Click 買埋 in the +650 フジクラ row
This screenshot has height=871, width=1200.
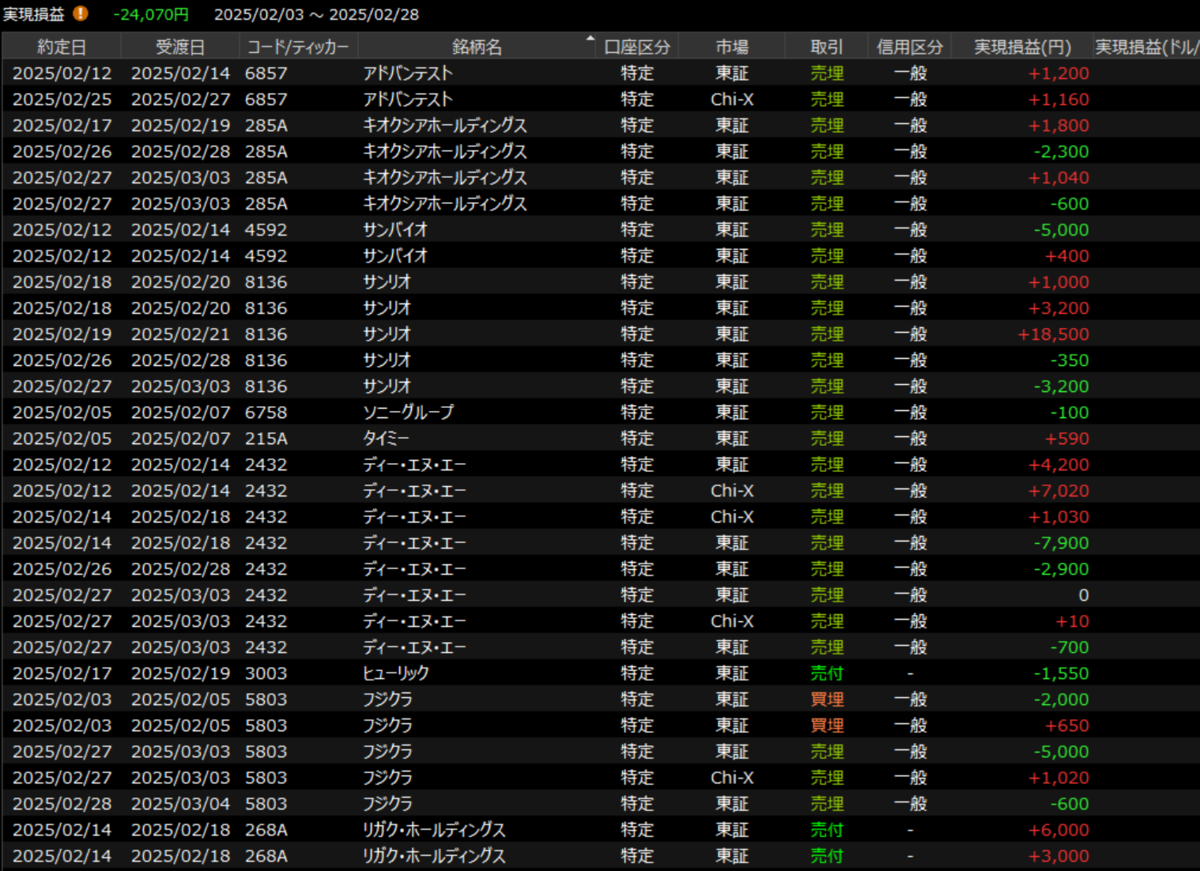click(x=827, y=724)
